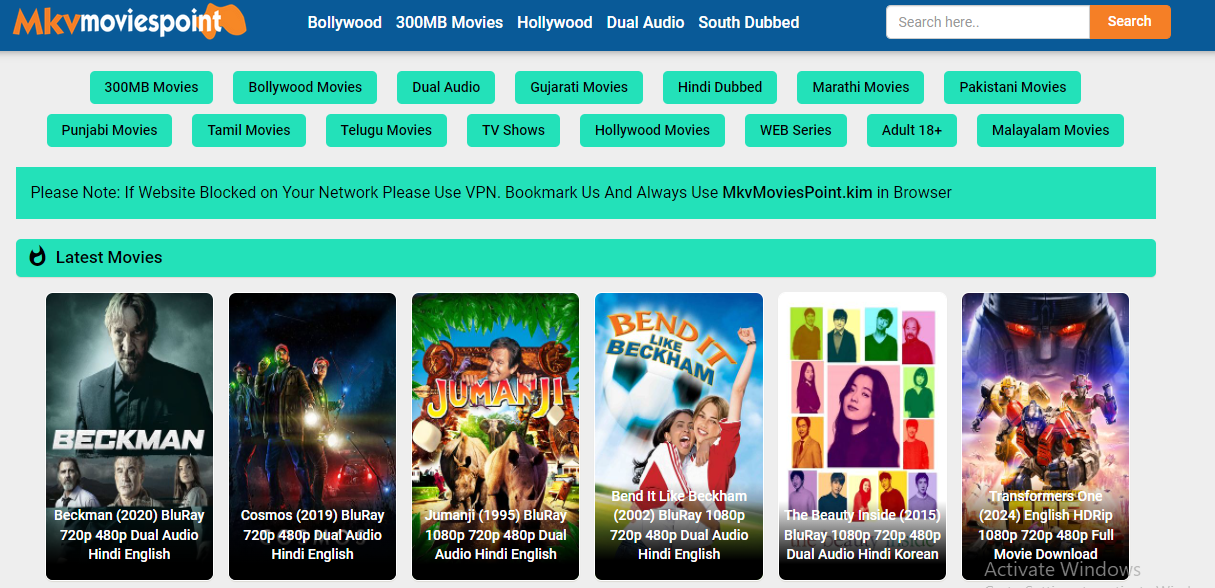Click the 'Cosmos (2019) BluRay' title link
1215x588 pixels.
click(x=312, y=535)
